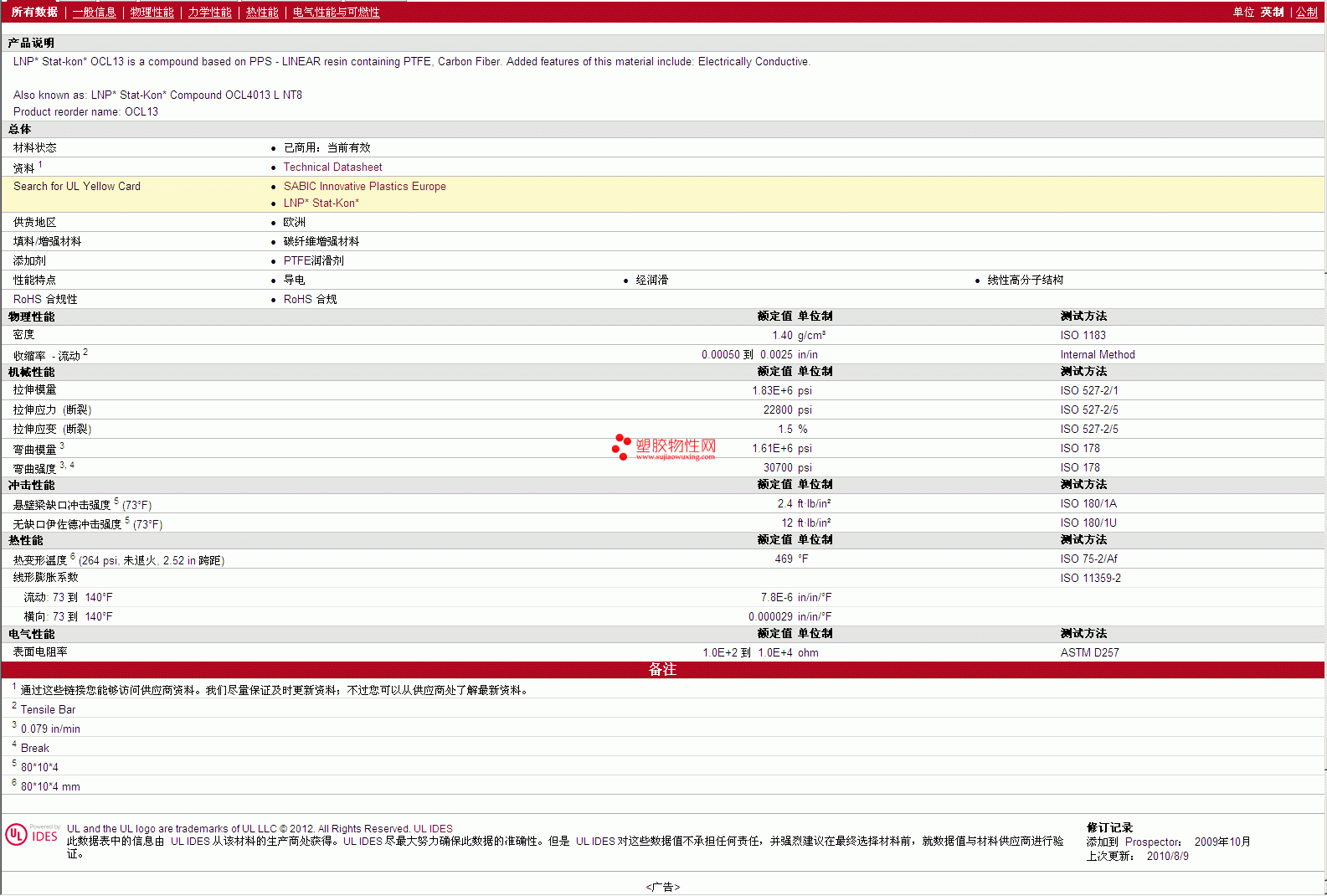Switch to 电气性能与可燃性 tab

pyautogui.click(x=336, y=12)
